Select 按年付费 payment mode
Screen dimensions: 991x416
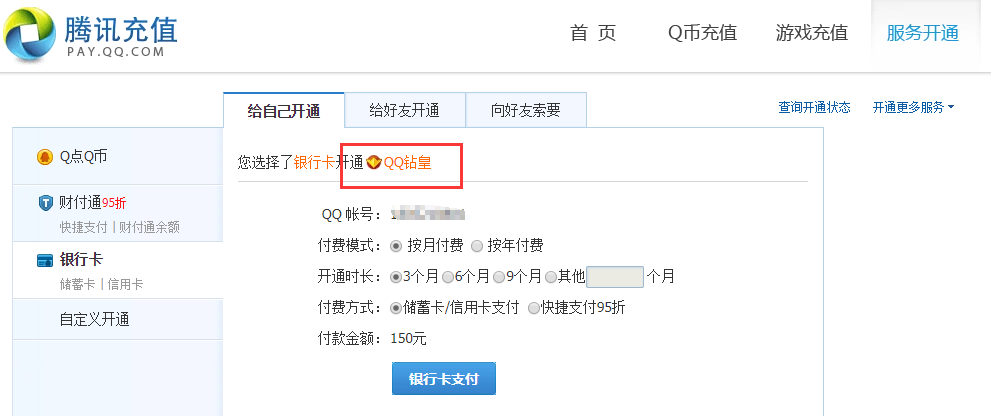click(x=477, y=246)
